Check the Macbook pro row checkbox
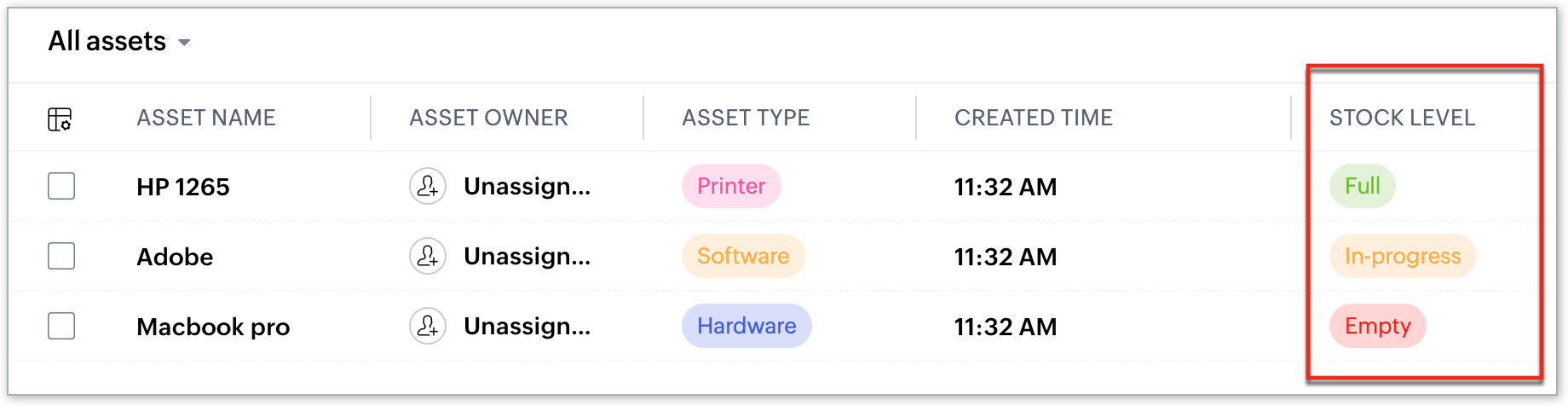 coord(61,326)
